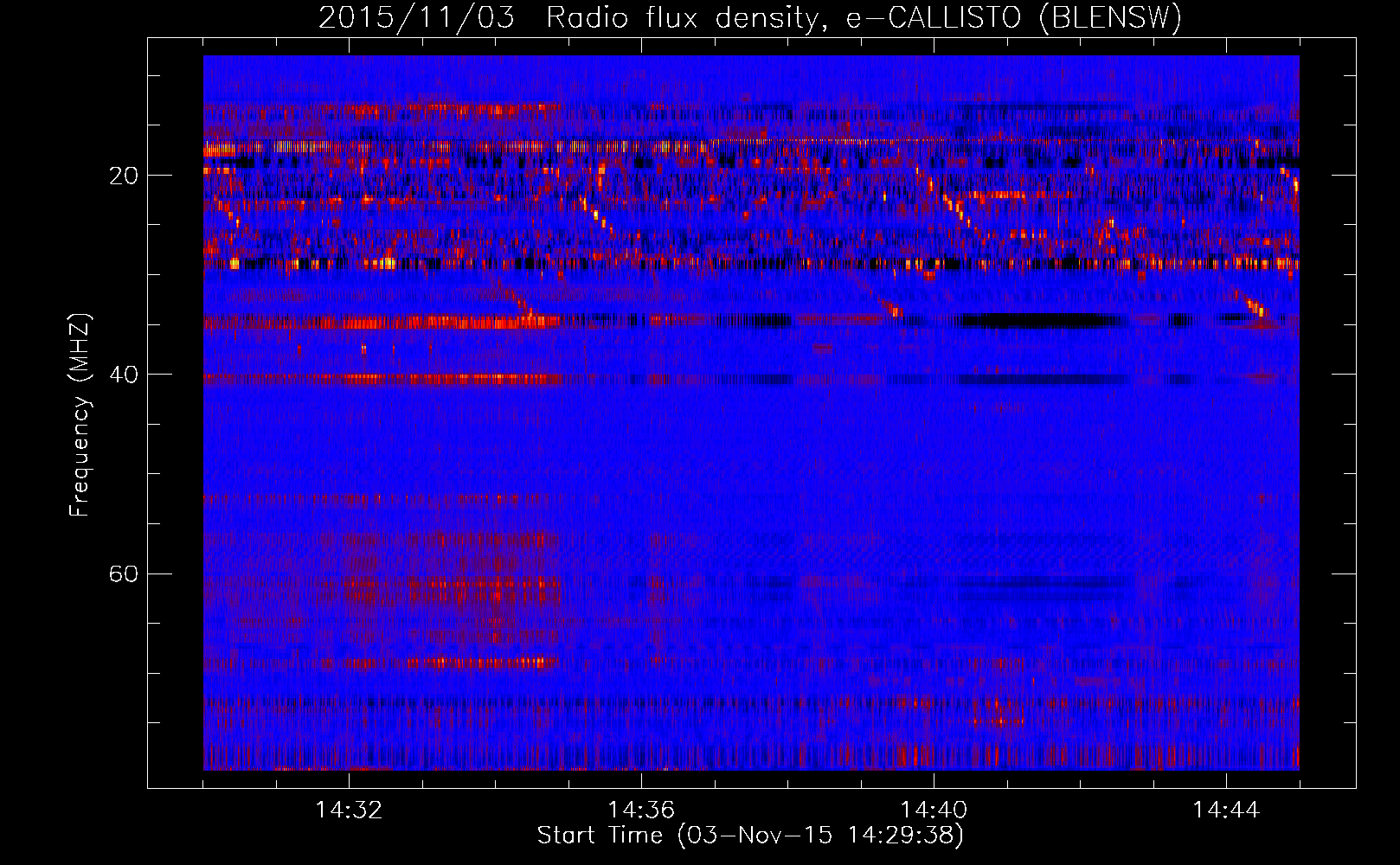Click the 14:32 time tick label
Image resolution: width=1400 pixels, height=865 pixels.
349,810
